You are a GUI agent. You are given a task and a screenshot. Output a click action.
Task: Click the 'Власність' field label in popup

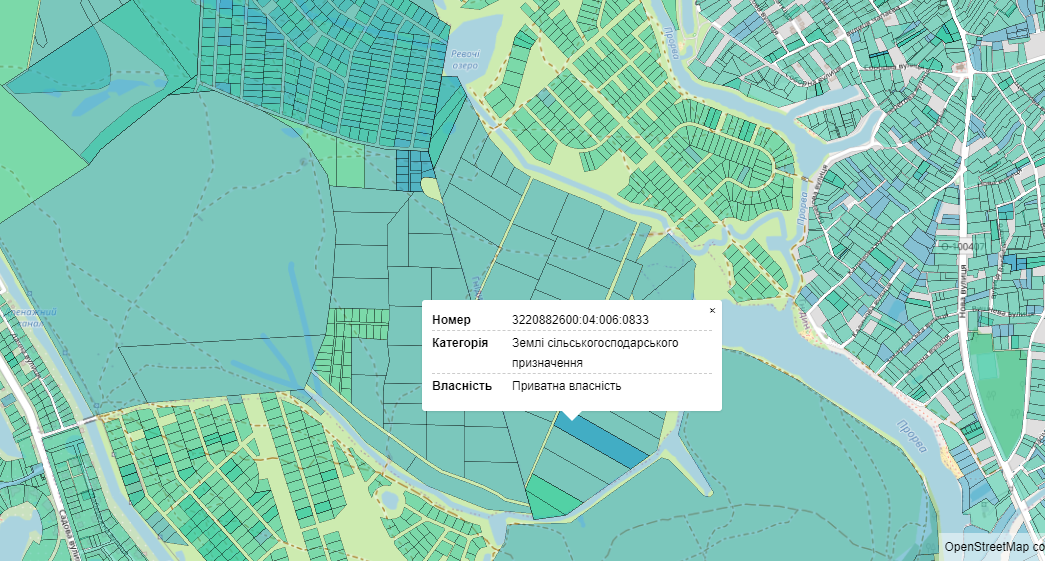462,386
